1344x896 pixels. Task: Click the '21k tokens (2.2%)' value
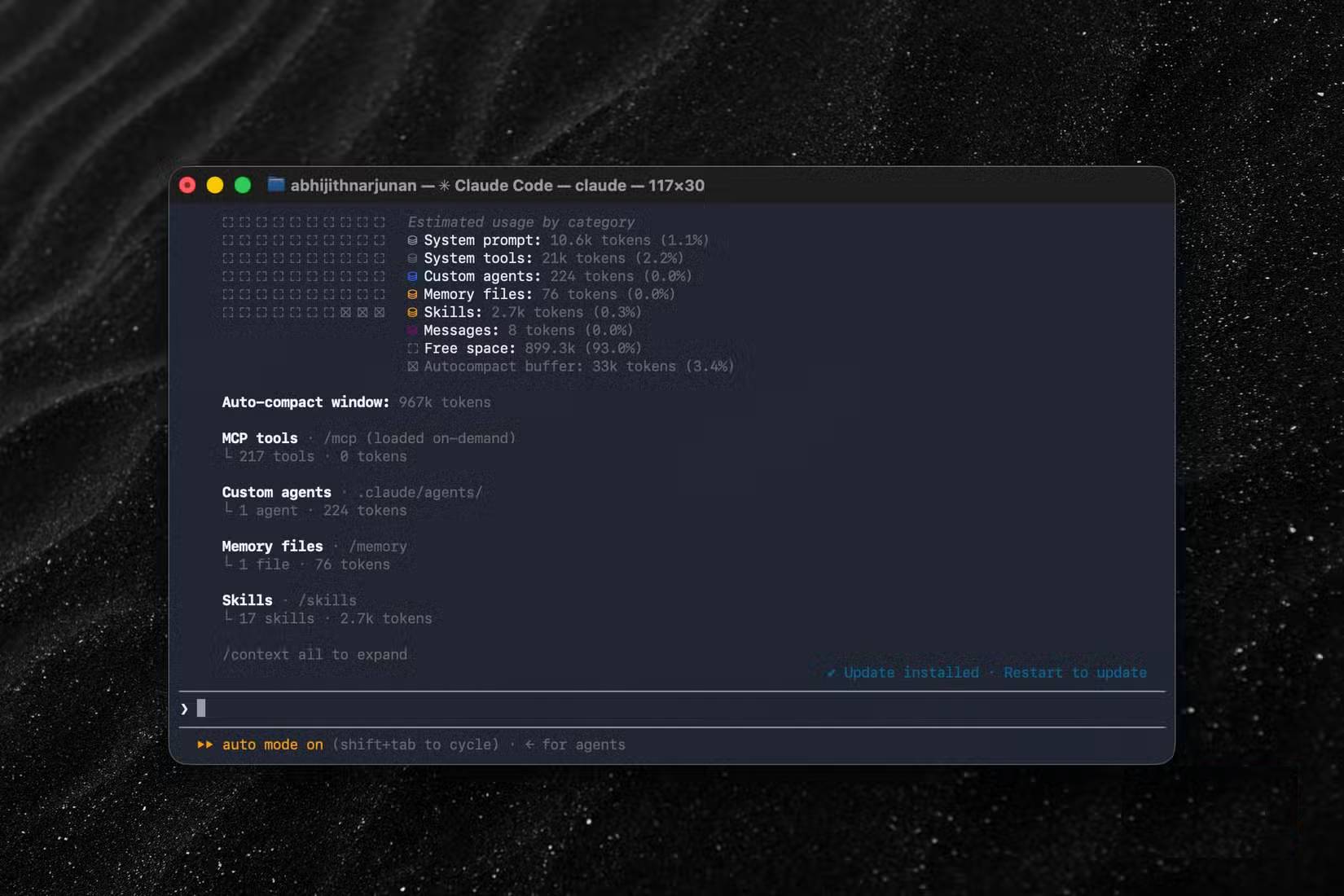(x=613, y=258)
